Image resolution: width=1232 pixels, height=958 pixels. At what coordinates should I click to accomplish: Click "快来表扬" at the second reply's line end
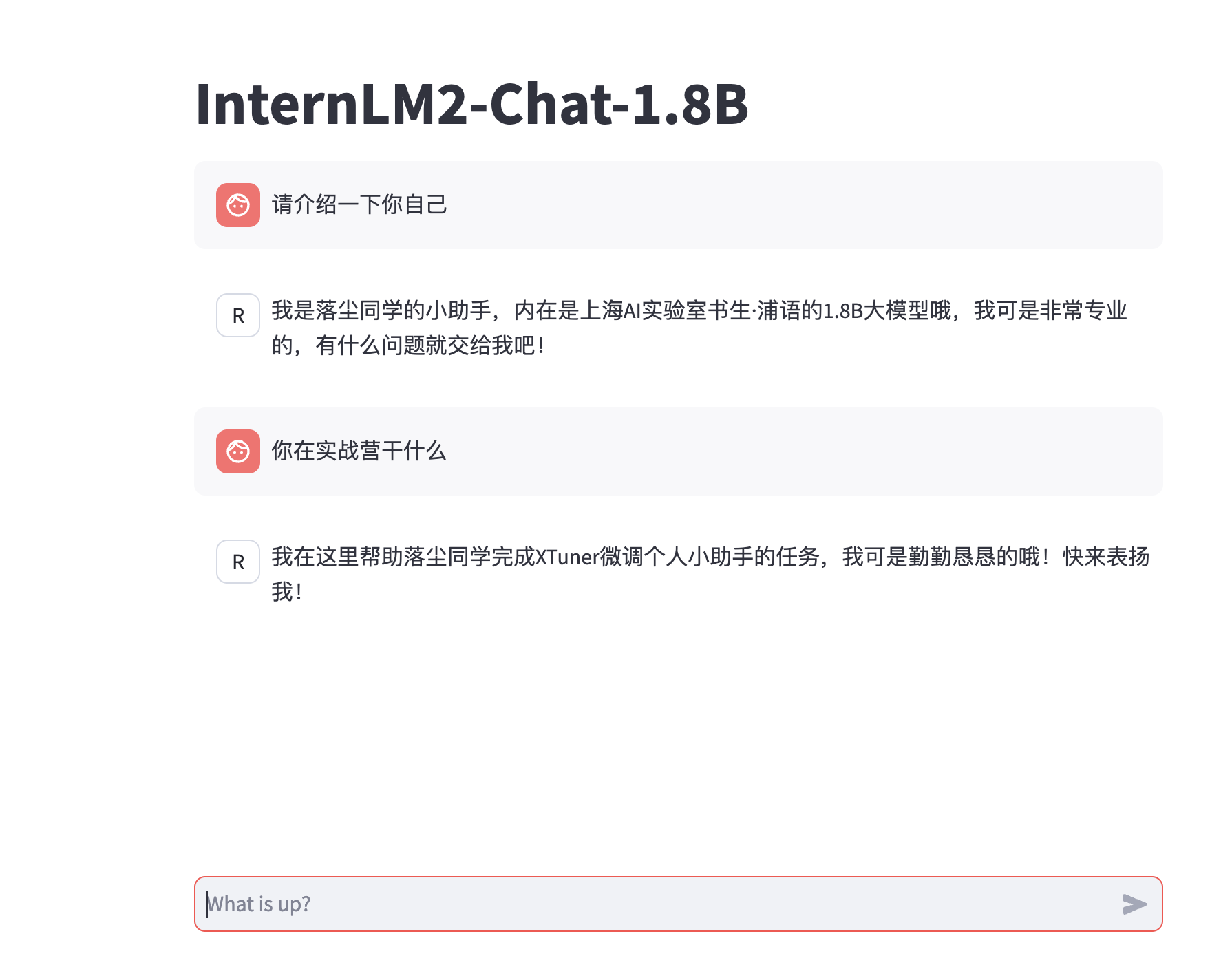coord(1106,557)
